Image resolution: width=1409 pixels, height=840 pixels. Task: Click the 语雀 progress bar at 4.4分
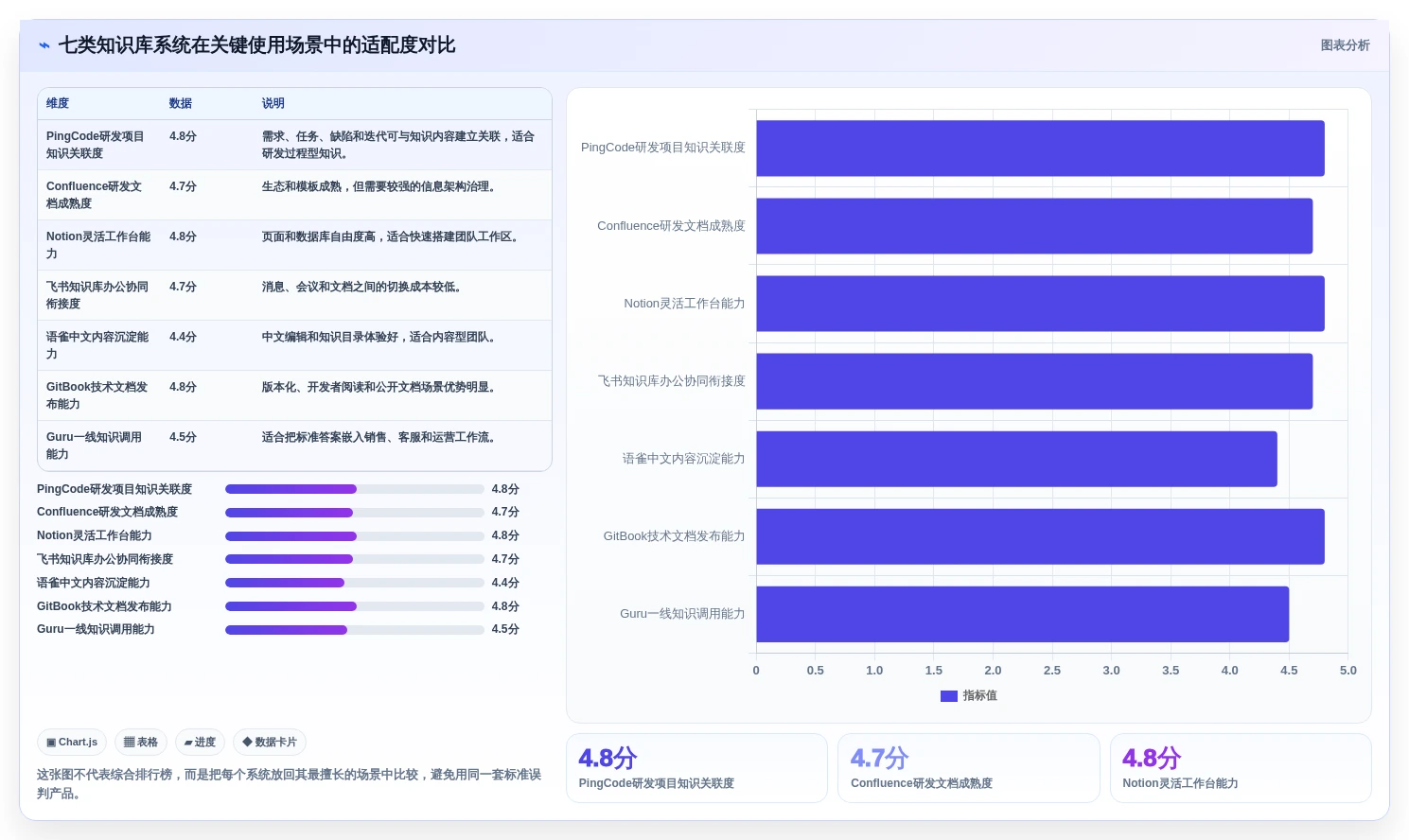[354, 583]
